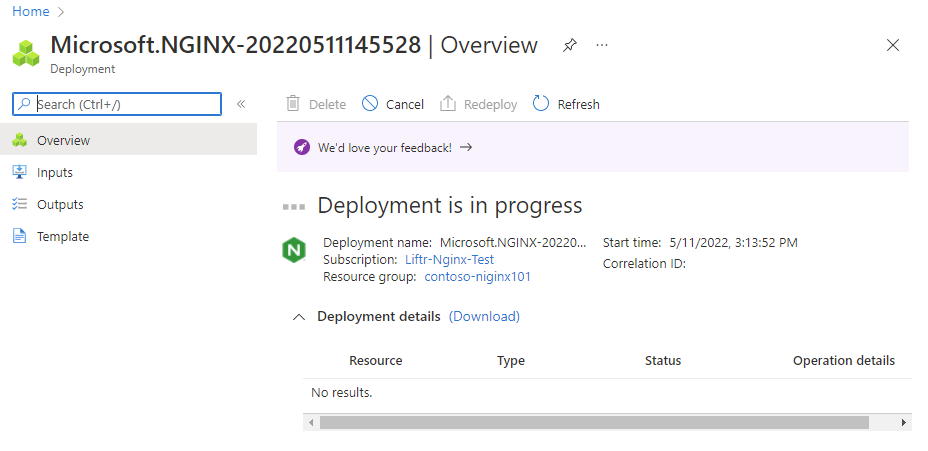Viewport: 928px width, 451px height.
Task: Click the Outputs checklist icon
Action: [20, 204]
